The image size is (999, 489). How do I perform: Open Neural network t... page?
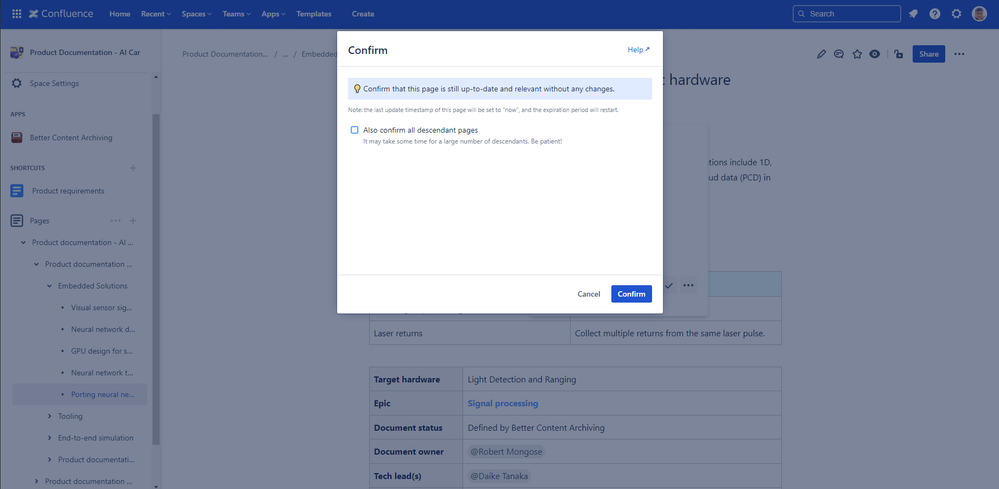tap(101, 372)
